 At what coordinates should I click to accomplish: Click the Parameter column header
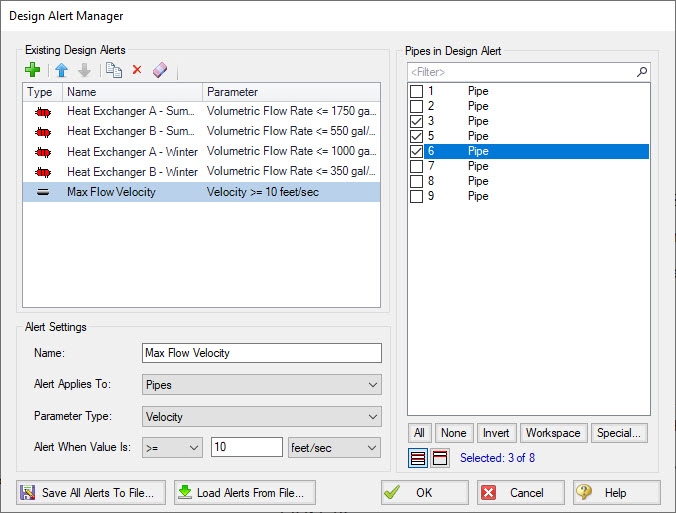[291, 92]
